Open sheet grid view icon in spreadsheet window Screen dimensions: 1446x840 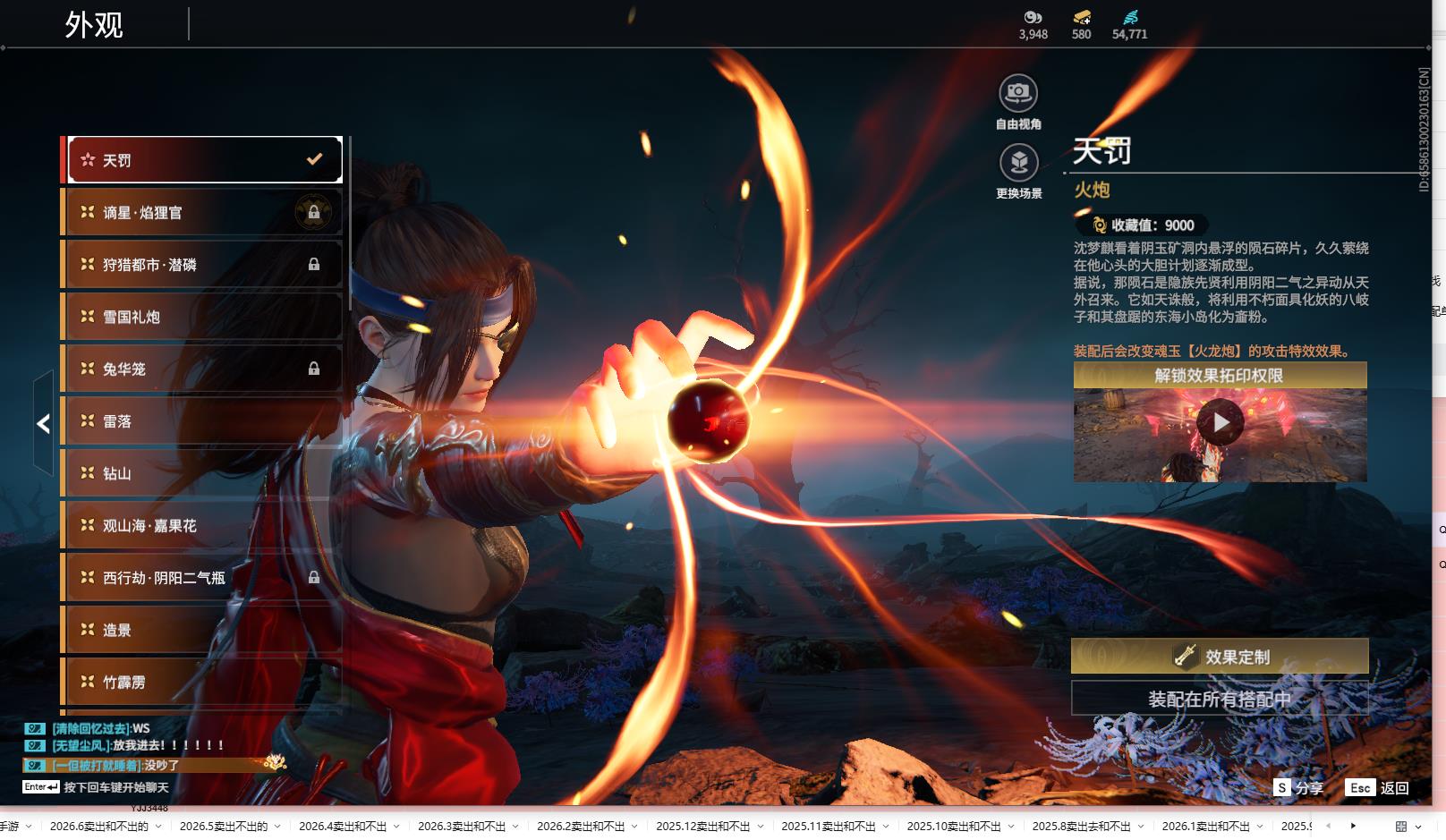point(1401,827)
